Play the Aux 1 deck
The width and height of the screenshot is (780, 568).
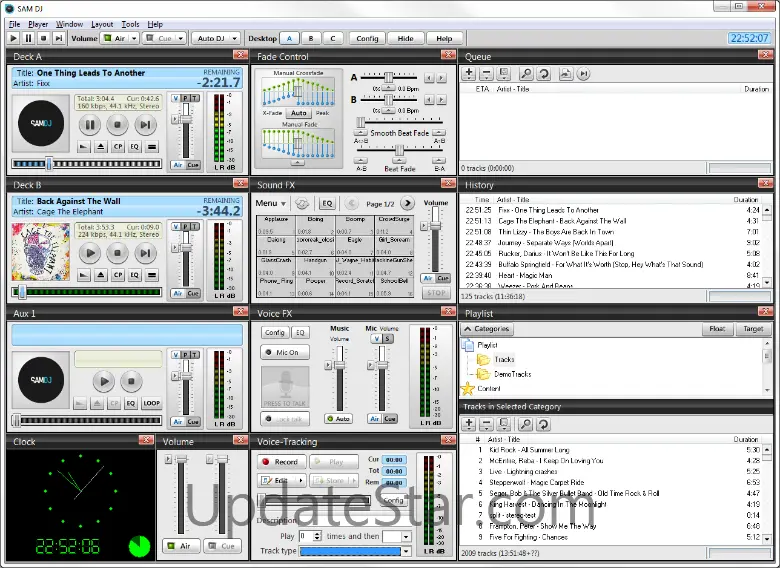[104, 381]
